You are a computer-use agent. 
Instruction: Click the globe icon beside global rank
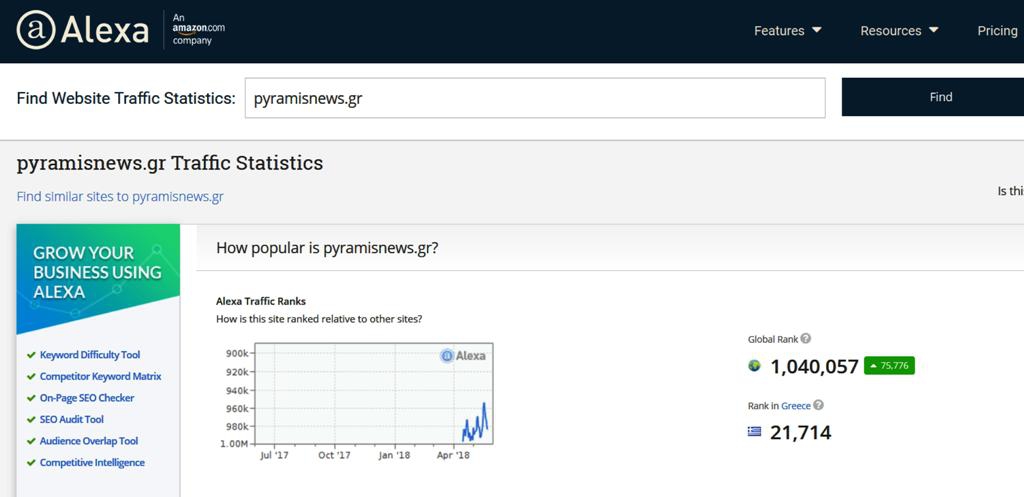[x=755, y=366]
